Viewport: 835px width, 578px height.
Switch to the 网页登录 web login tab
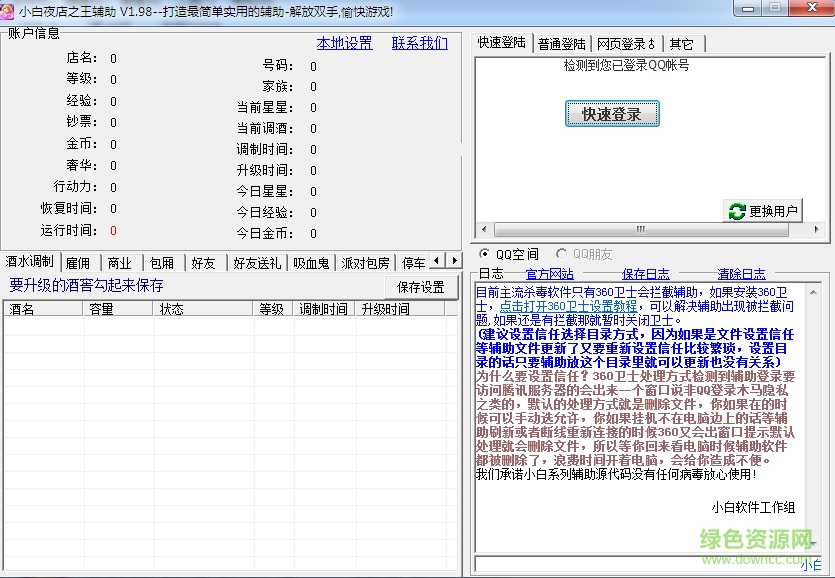pos(625,44)
